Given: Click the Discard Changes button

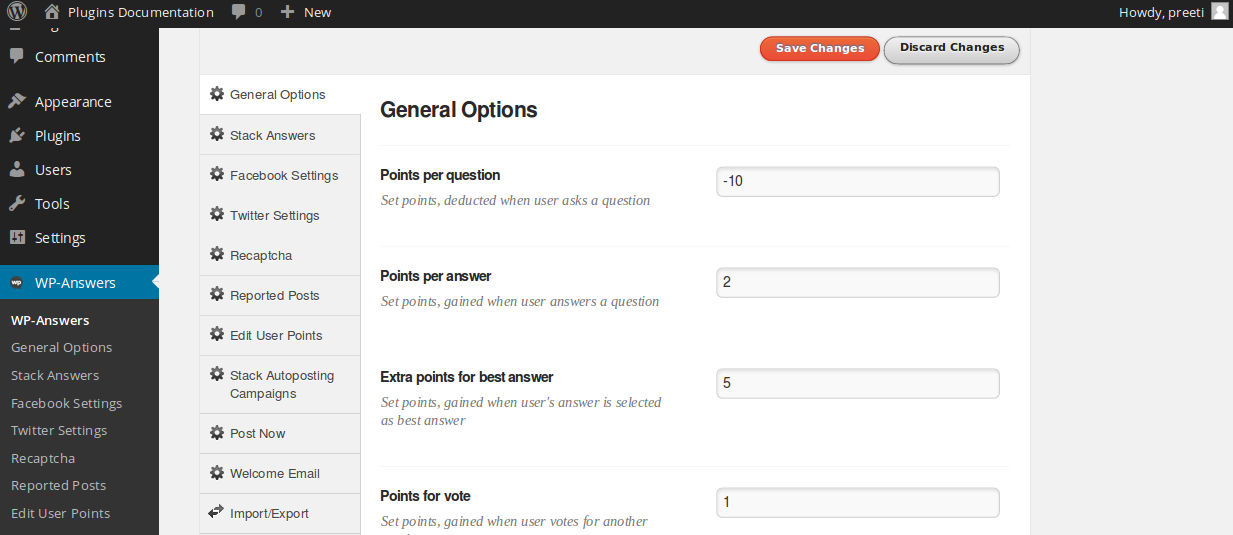Looking at the screenshot, I should [x=952, y=48].
